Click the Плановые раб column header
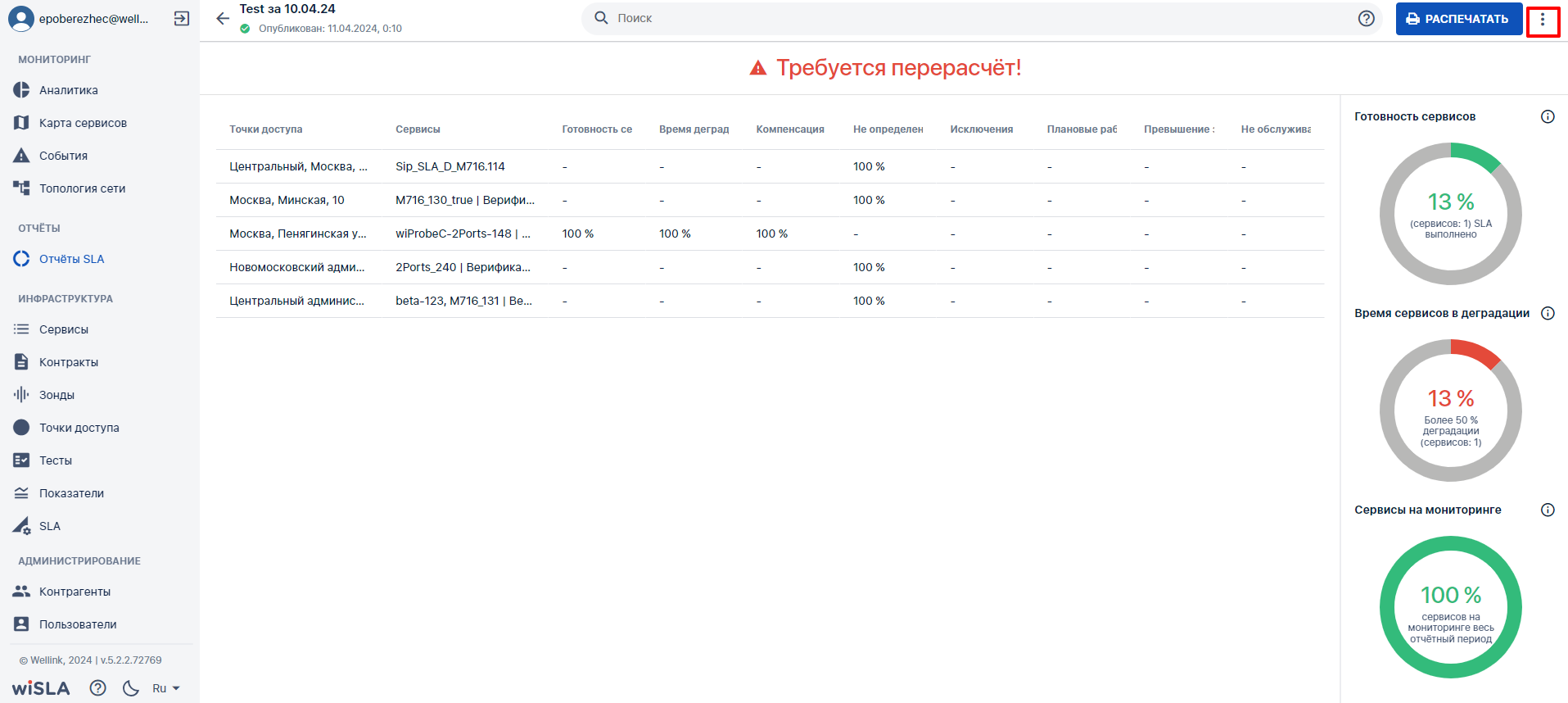Image resolution: width=1568 pixels, height=703 pixels. [1082, 129]
